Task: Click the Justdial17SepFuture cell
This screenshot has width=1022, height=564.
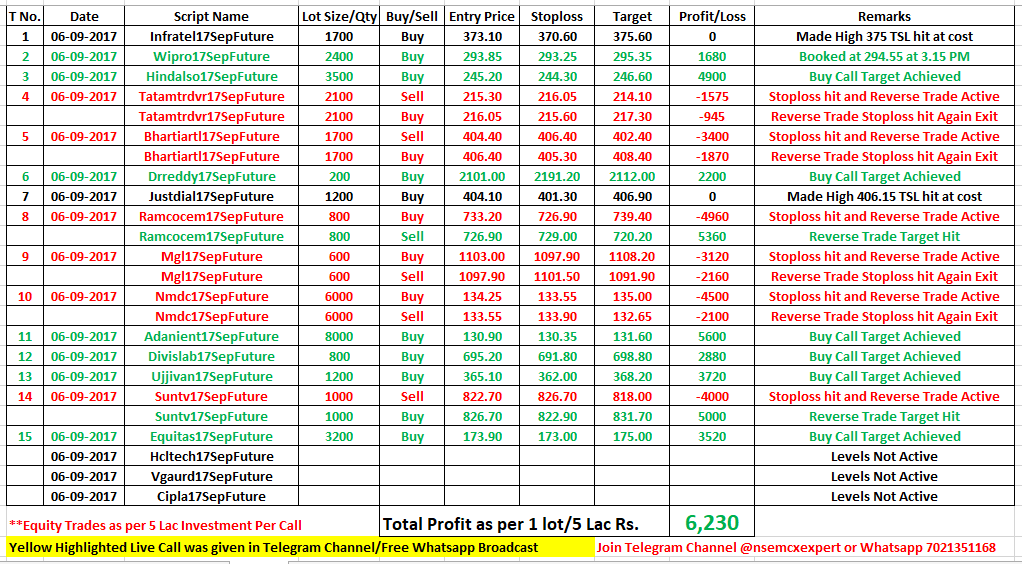Action: tap(211, 196)
